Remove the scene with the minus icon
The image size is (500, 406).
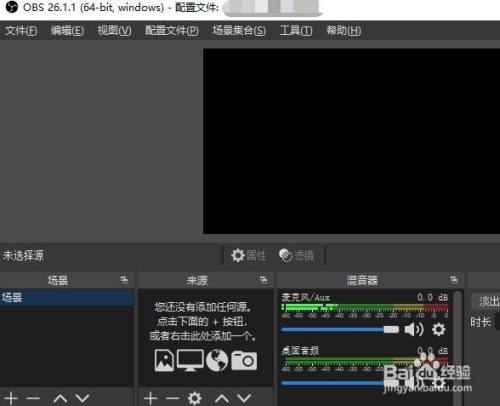tap(33, 398)
